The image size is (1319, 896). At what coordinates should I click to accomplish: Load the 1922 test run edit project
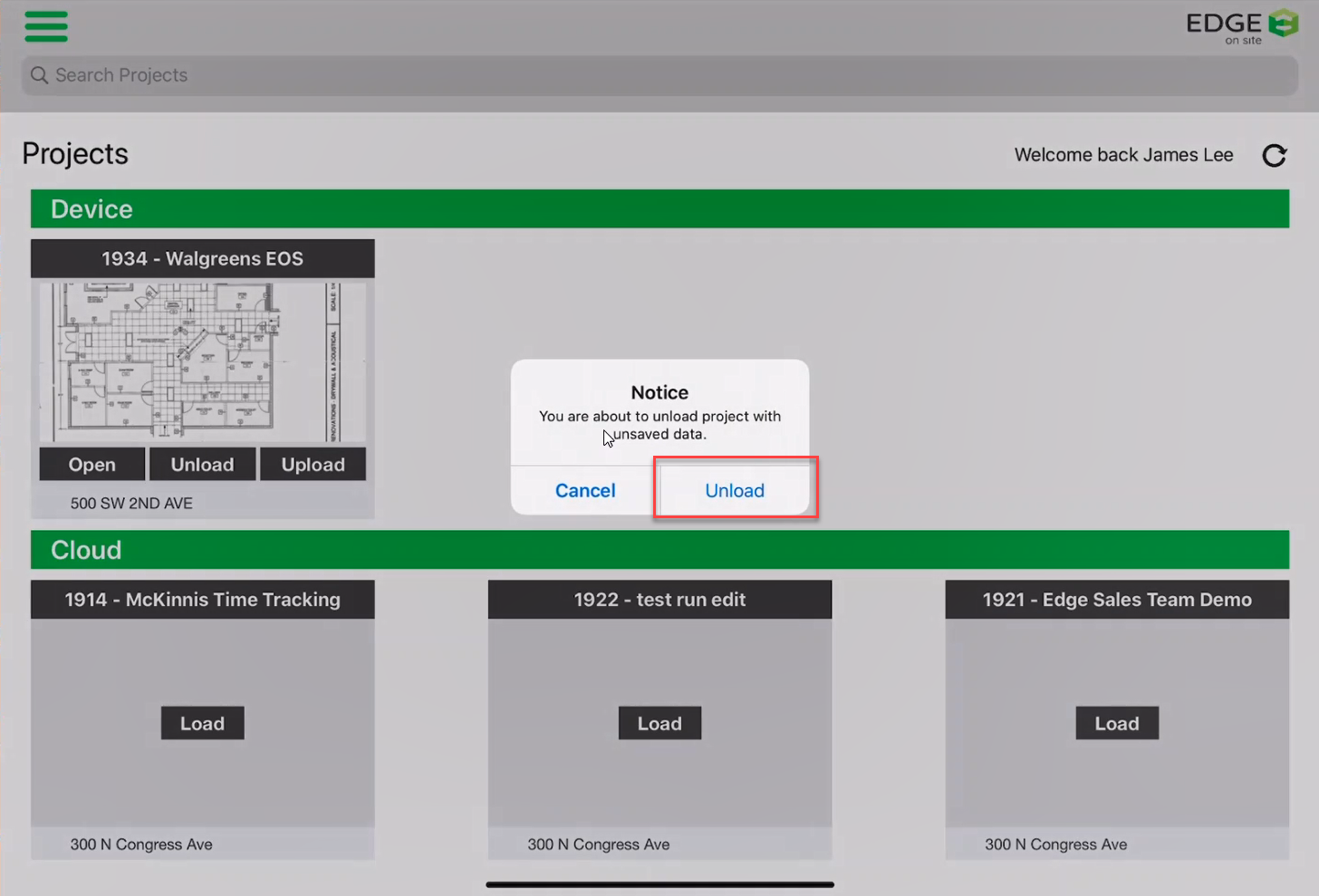coord(659,724)
